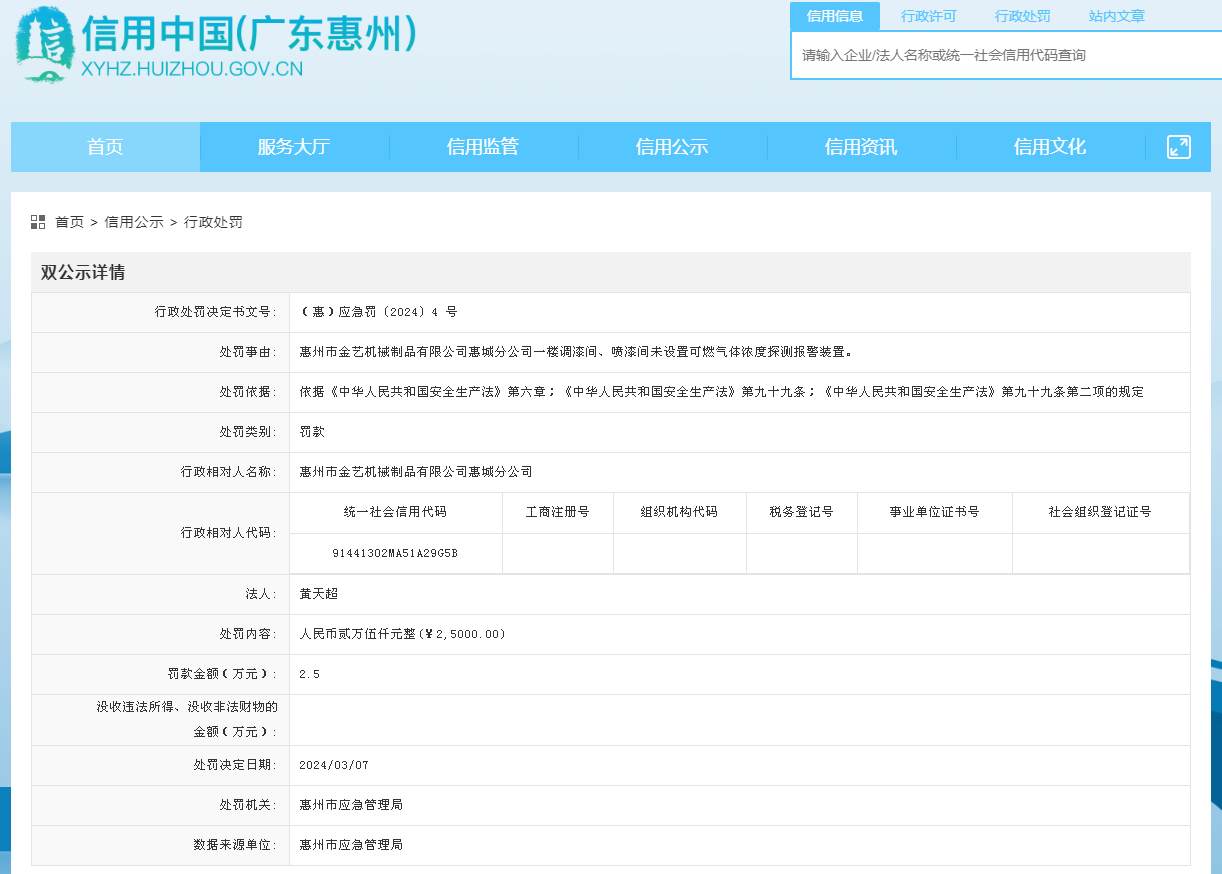
Task: Select the credit code 91441302MA51A29G5B
Action: 395,553
